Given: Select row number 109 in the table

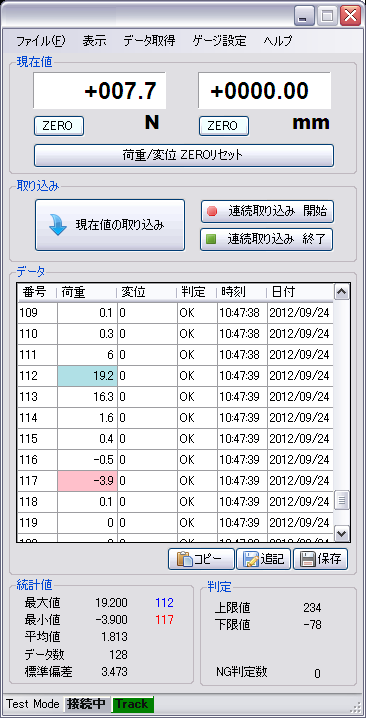Looking at the screenshot, I should coord(38,313).
